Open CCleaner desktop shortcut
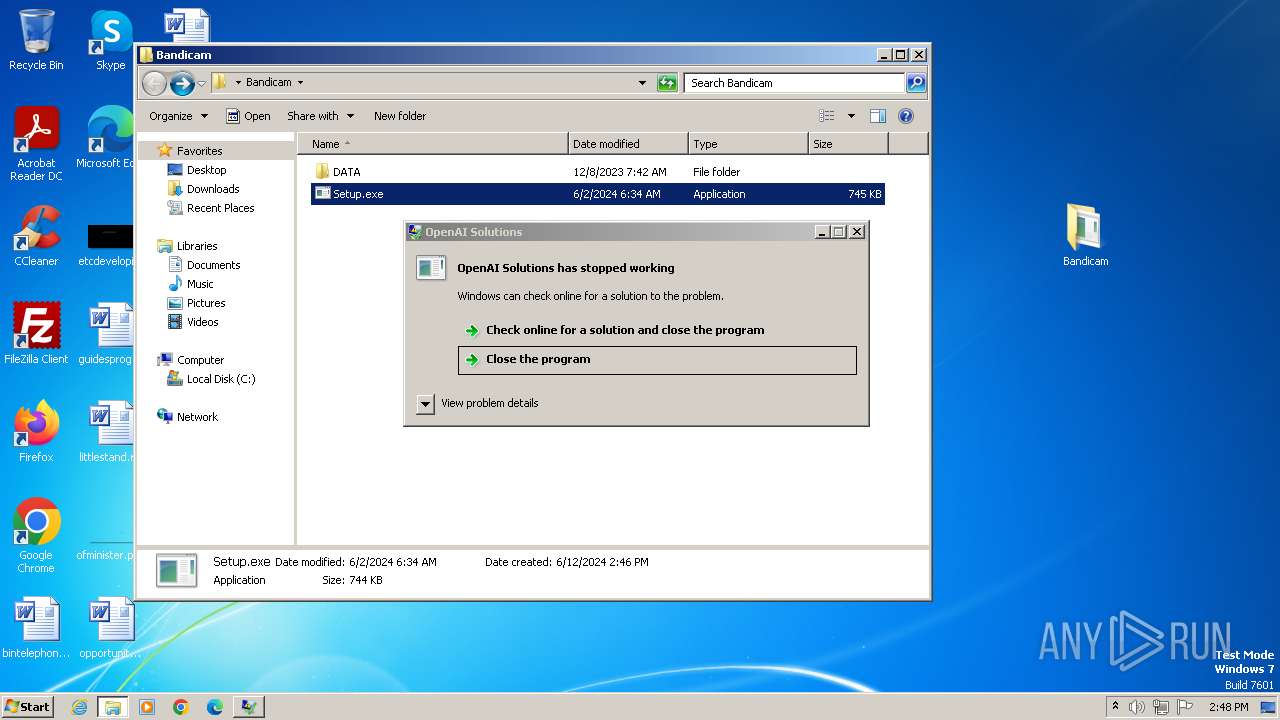Viewport: 1280px width, 720px height. [x=36, y=236]
